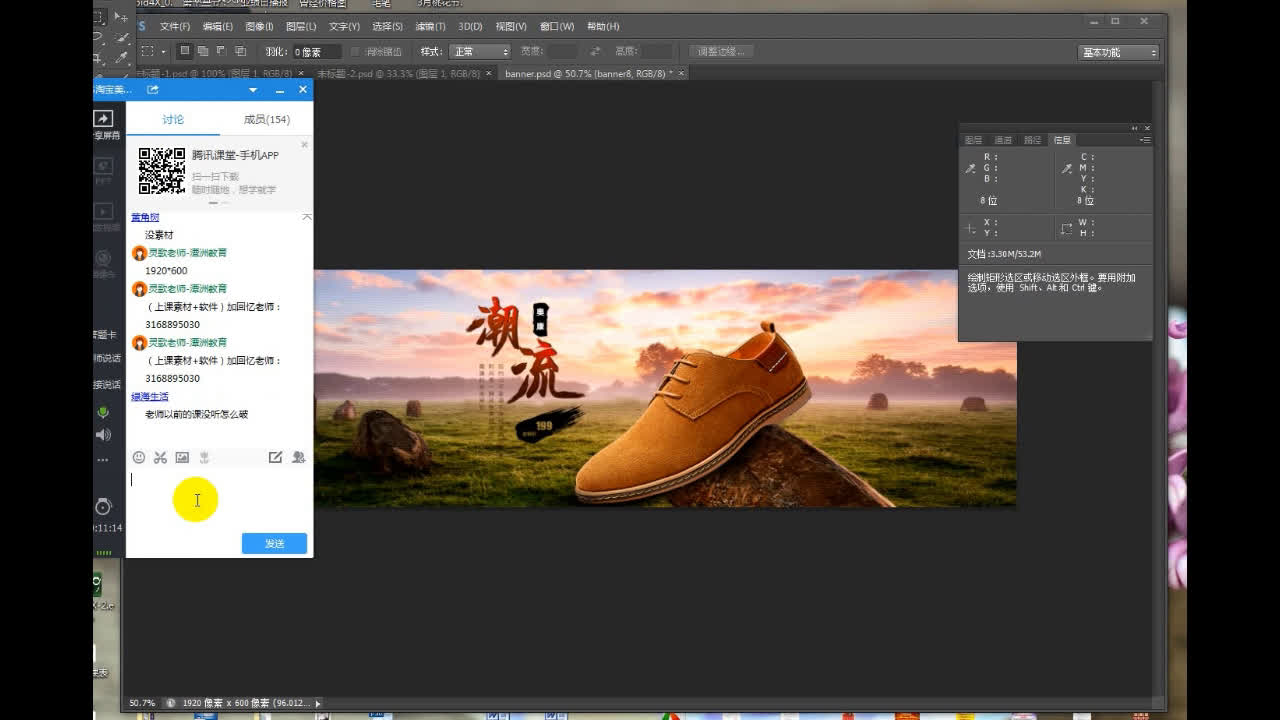
Task: Open the 视图(V) menu
Action: tap(511, 26)
